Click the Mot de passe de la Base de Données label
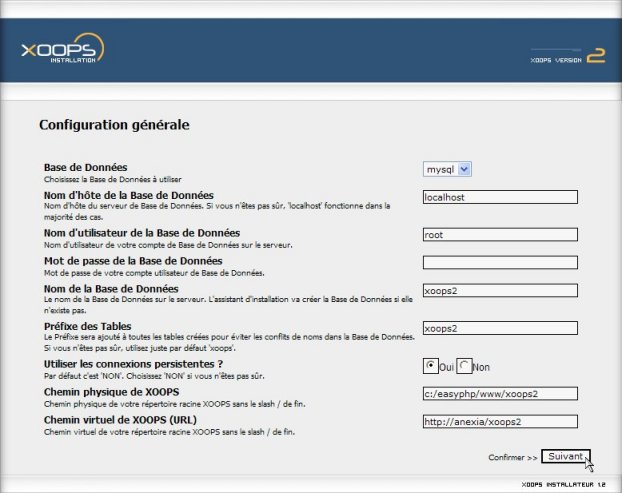Image resolution: width=622 pixels, height=493 pixels. 133,261
